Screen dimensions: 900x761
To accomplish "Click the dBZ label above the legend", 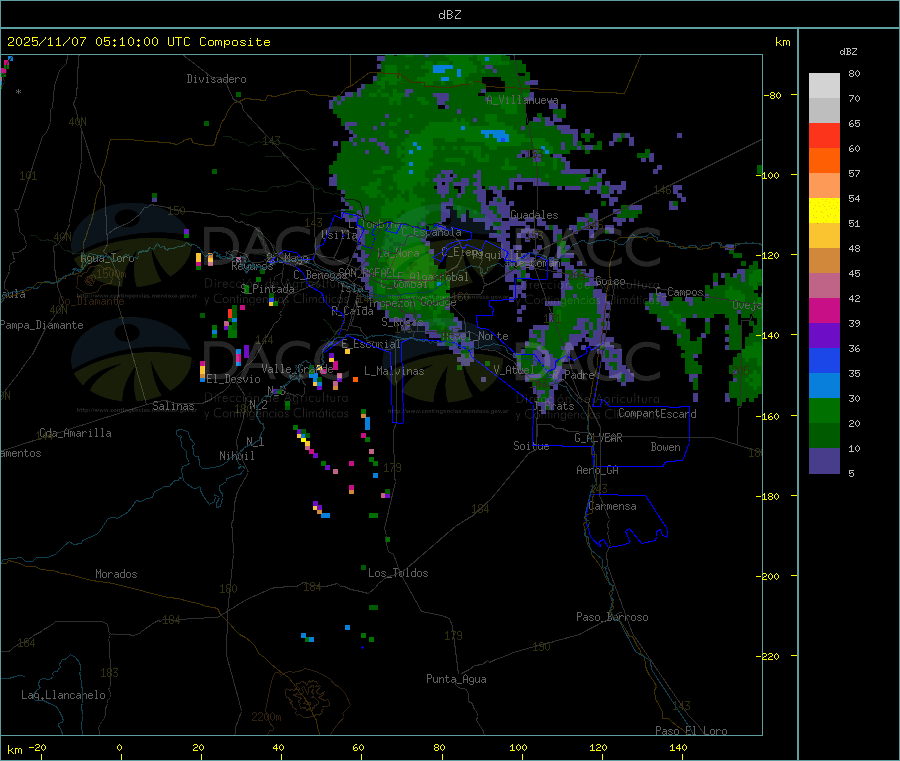I will (848, 52).
